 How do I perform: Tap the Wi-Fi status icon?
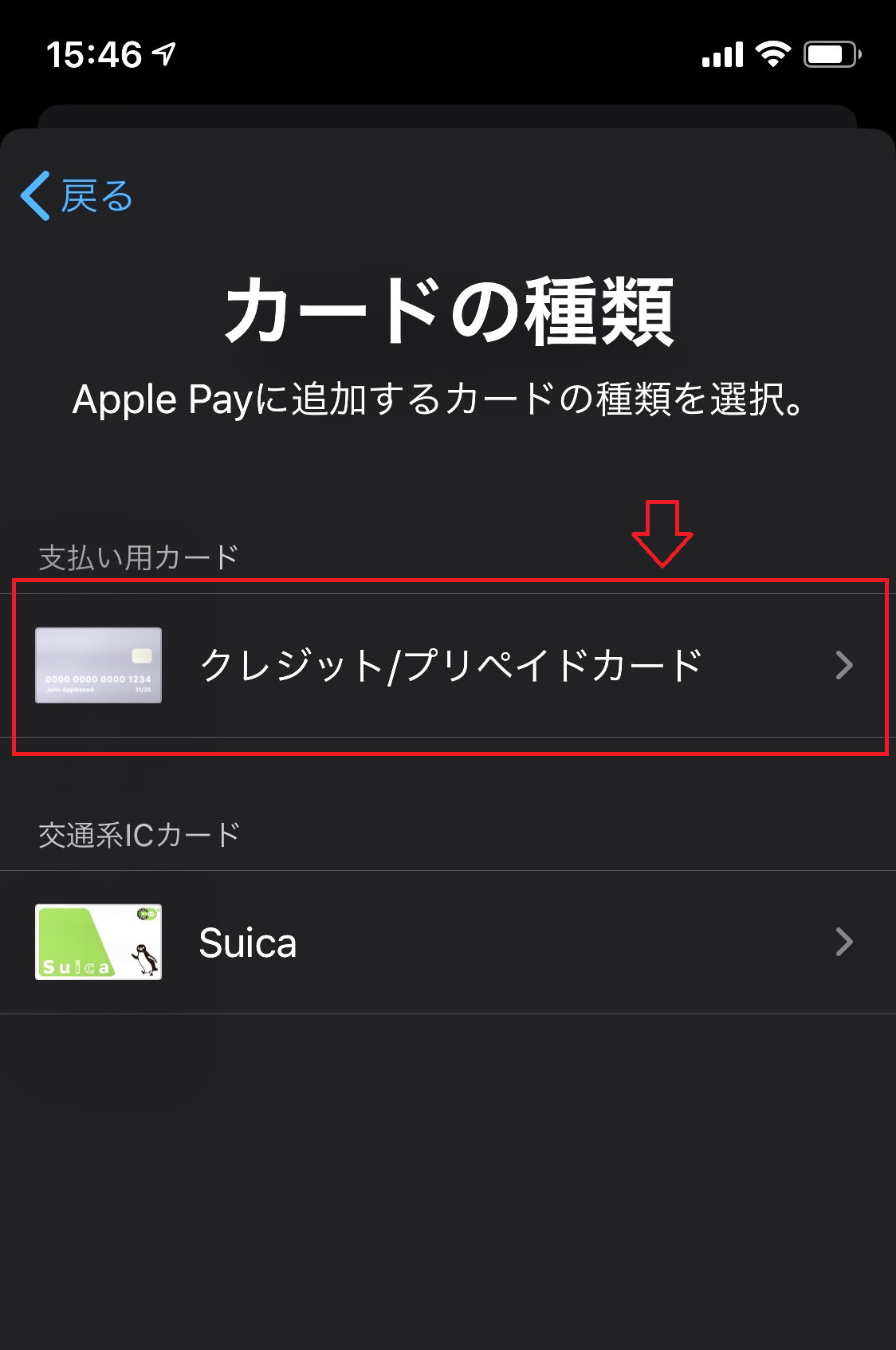(x=772, y=54)
